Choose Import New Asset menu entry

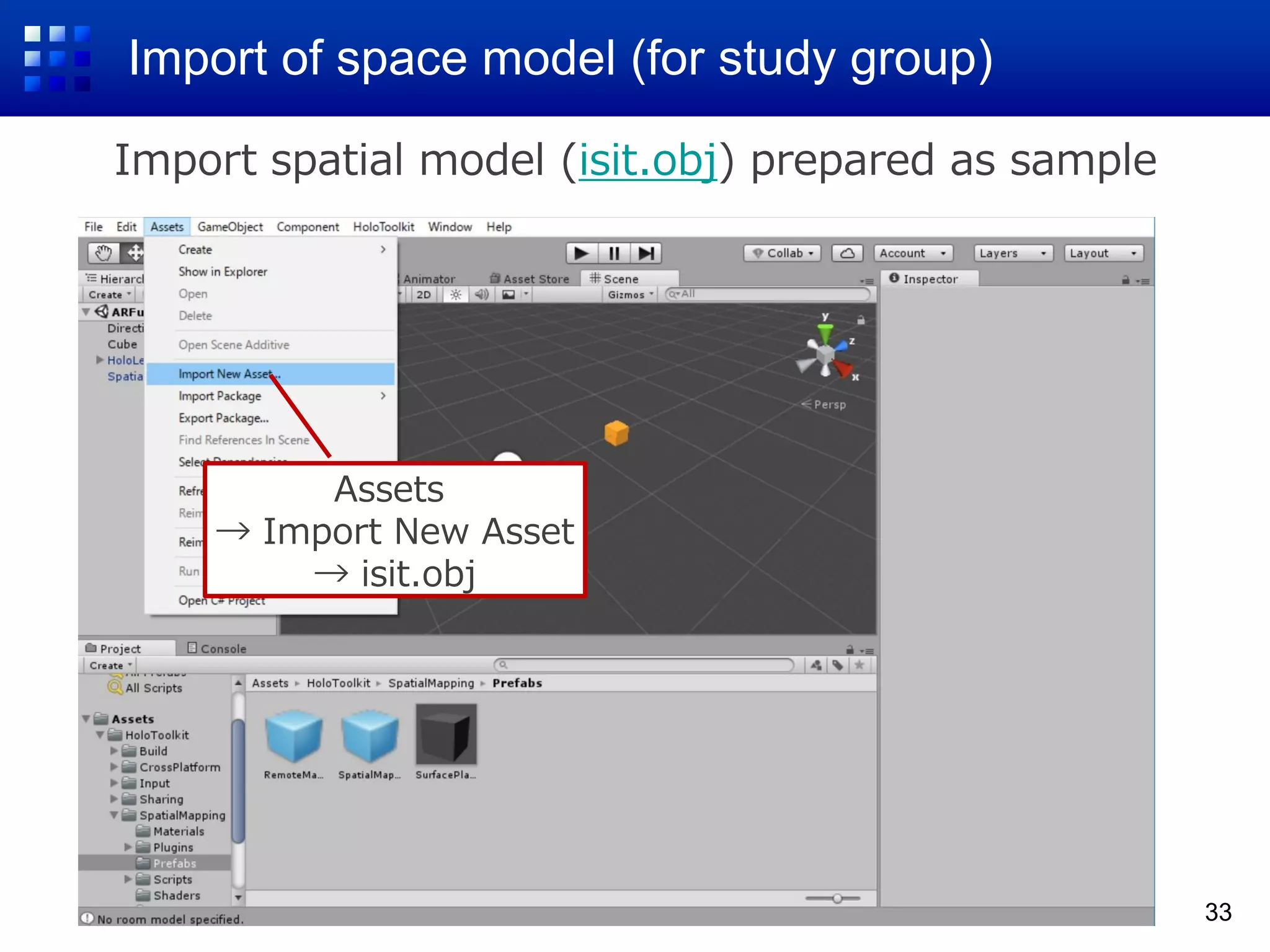270,374
